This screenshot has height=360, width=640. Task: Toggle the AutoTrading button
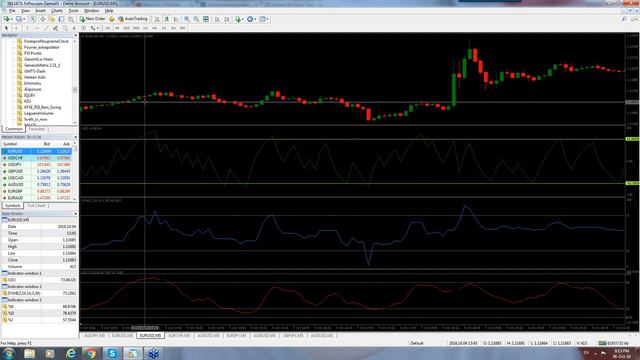pos(133,19)
